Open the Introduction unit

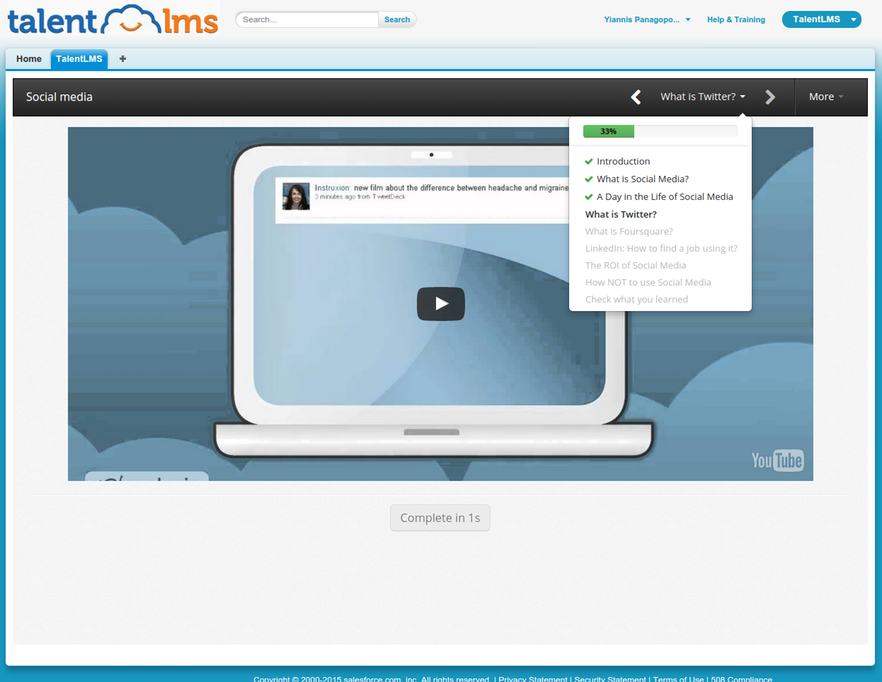tap(623, 161)
